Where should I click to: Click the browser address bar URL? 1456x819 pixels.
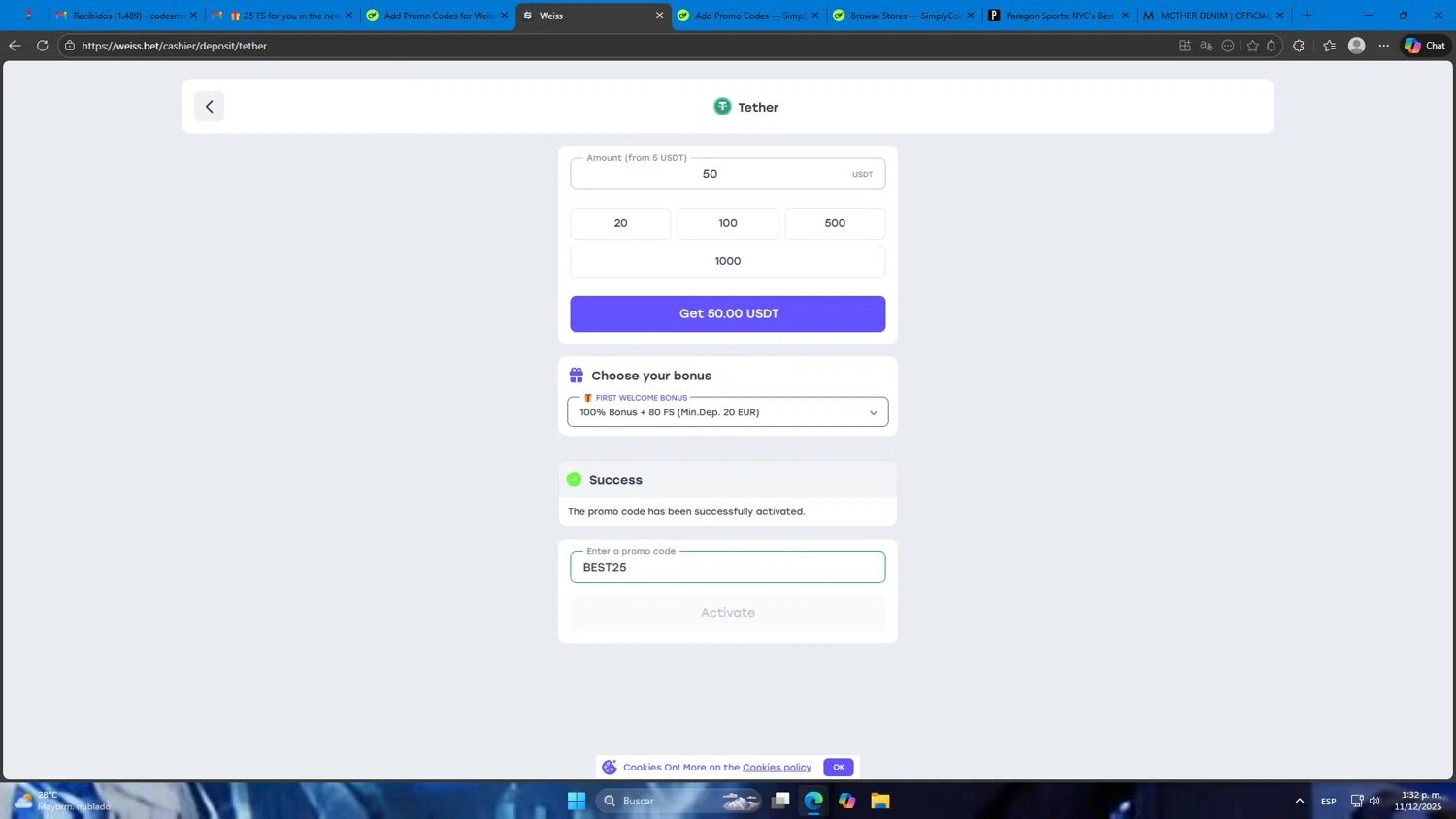[175, 46]
